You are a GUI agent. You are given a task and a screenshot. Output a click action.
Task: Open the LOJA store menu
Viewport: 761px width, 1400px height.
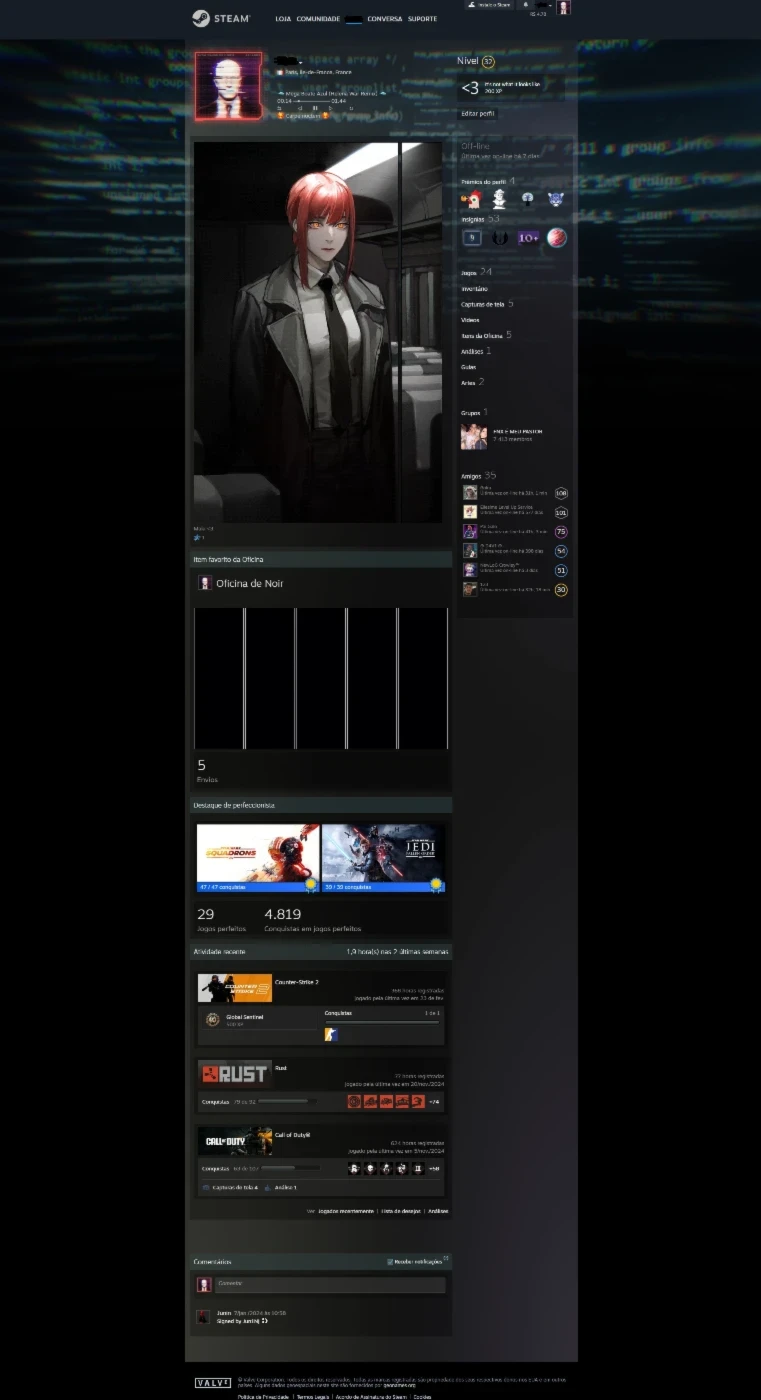coord(283,19)
